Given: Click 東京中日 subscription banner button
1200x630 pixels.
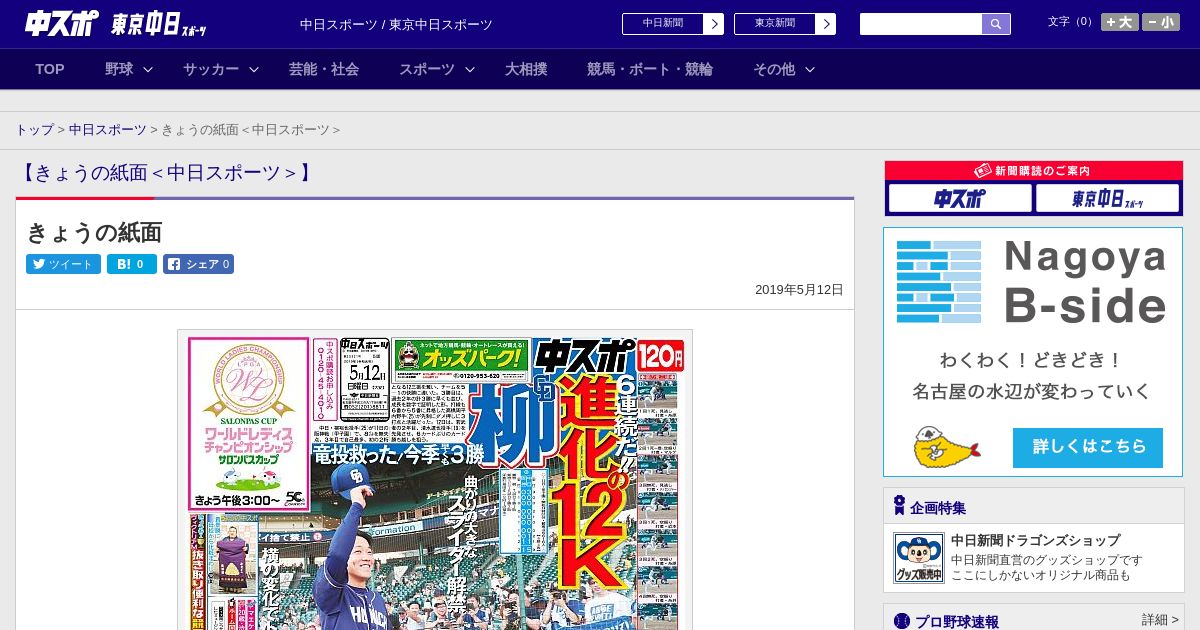Looking at the screenshot, I should click(1107, 198).
